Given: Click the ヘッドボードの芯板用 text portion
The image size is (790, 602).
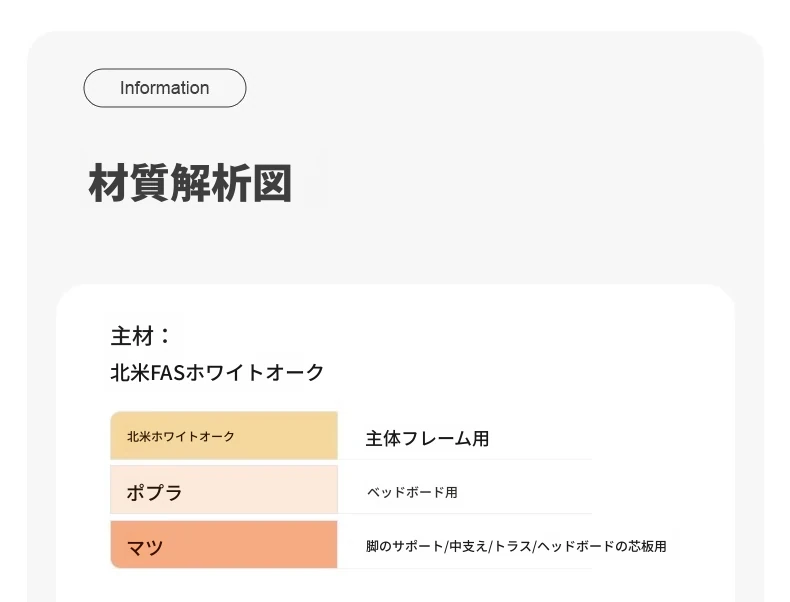Looking at the screenshot, I should tap(602, 546).
